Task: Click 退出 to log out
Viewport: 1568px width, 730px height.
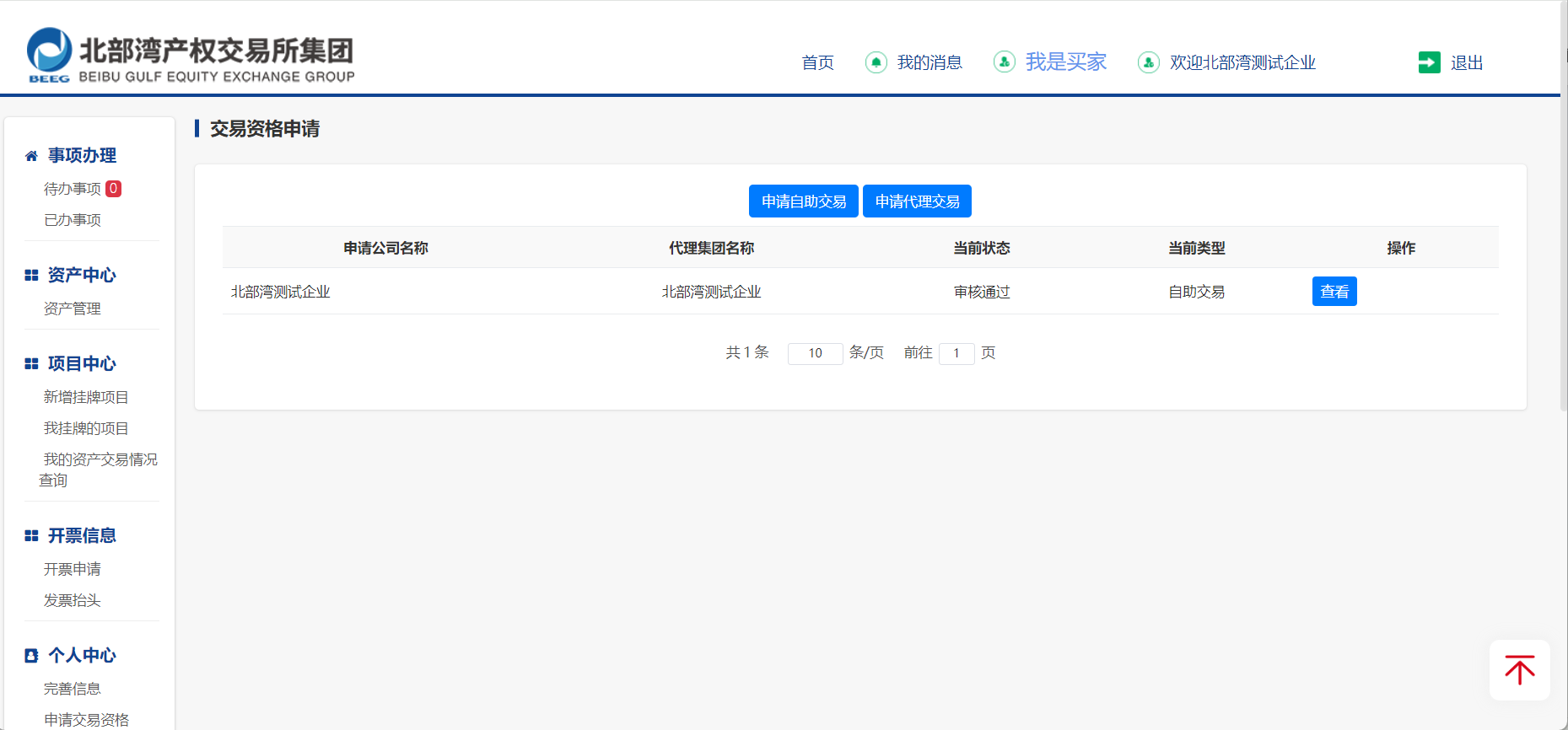Action: point(1467,62)
